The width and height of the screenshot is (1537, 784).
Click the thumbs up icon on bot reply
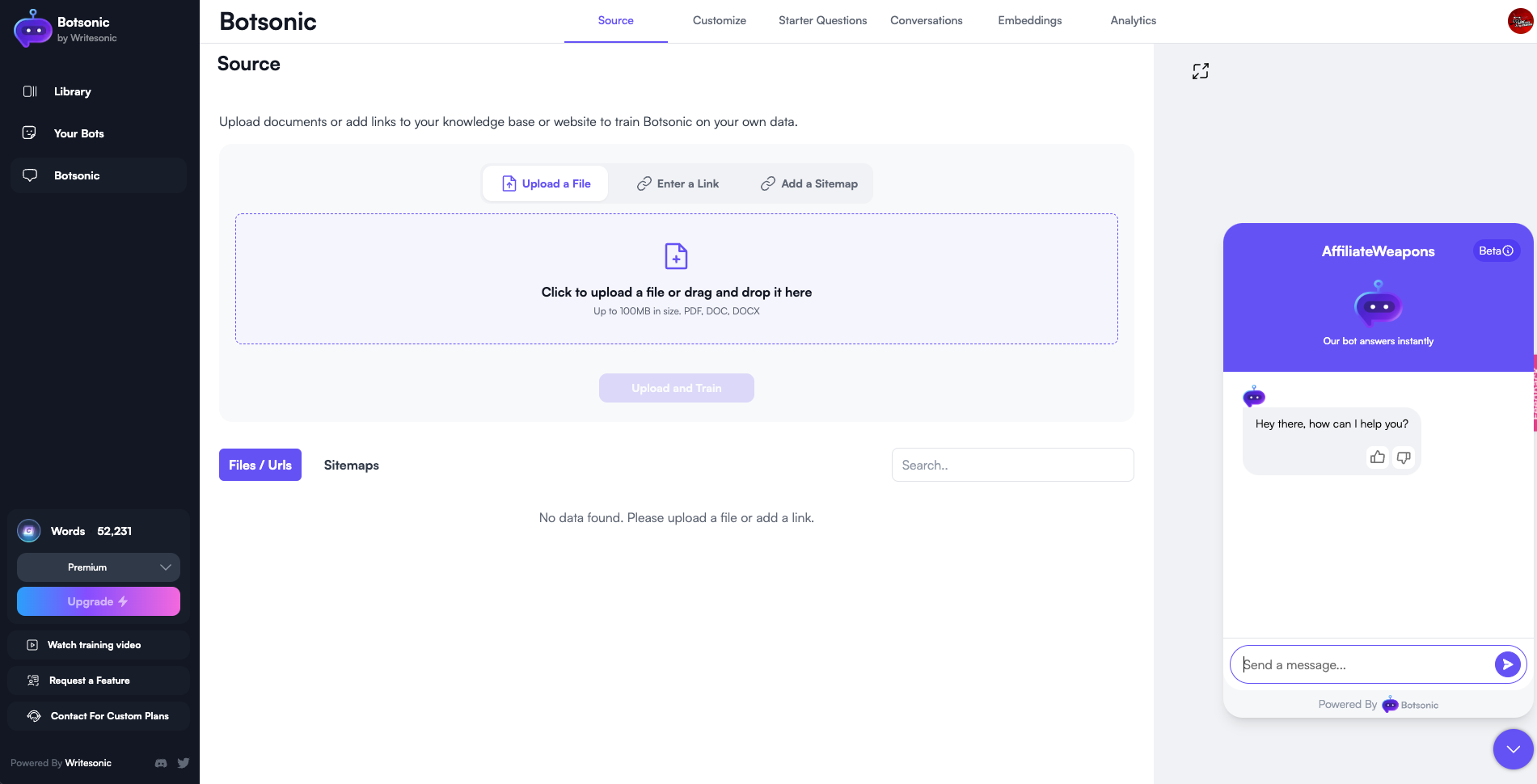coord(1378,457)
